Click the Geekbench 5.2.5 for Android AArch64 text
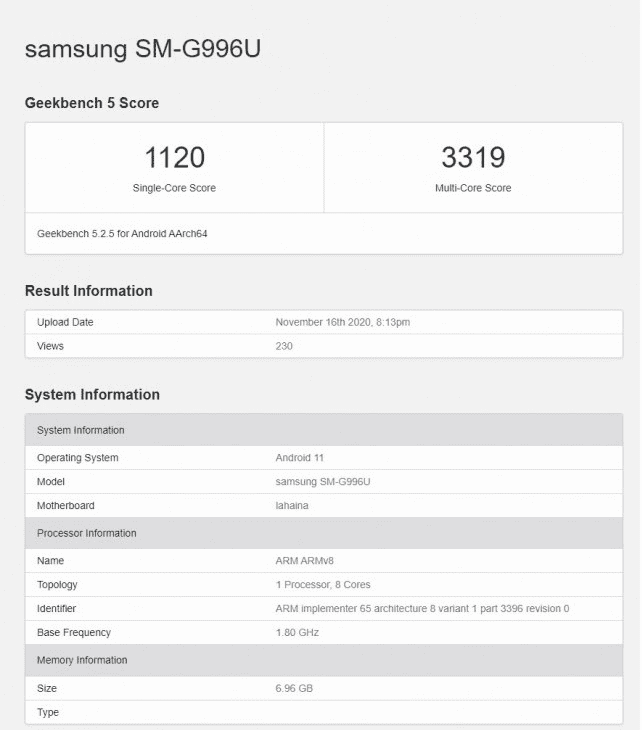Screen dimensions: 642x730 click(122, 233)
